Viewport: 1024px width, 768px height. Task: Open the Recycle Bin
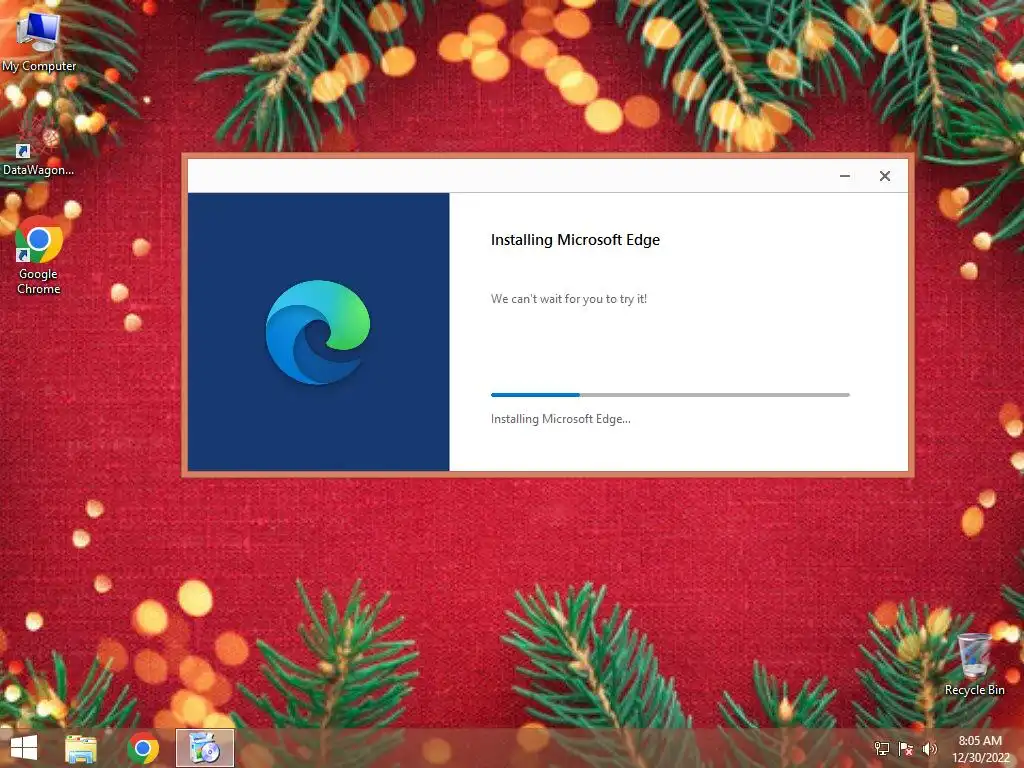[x=974, y=664]
